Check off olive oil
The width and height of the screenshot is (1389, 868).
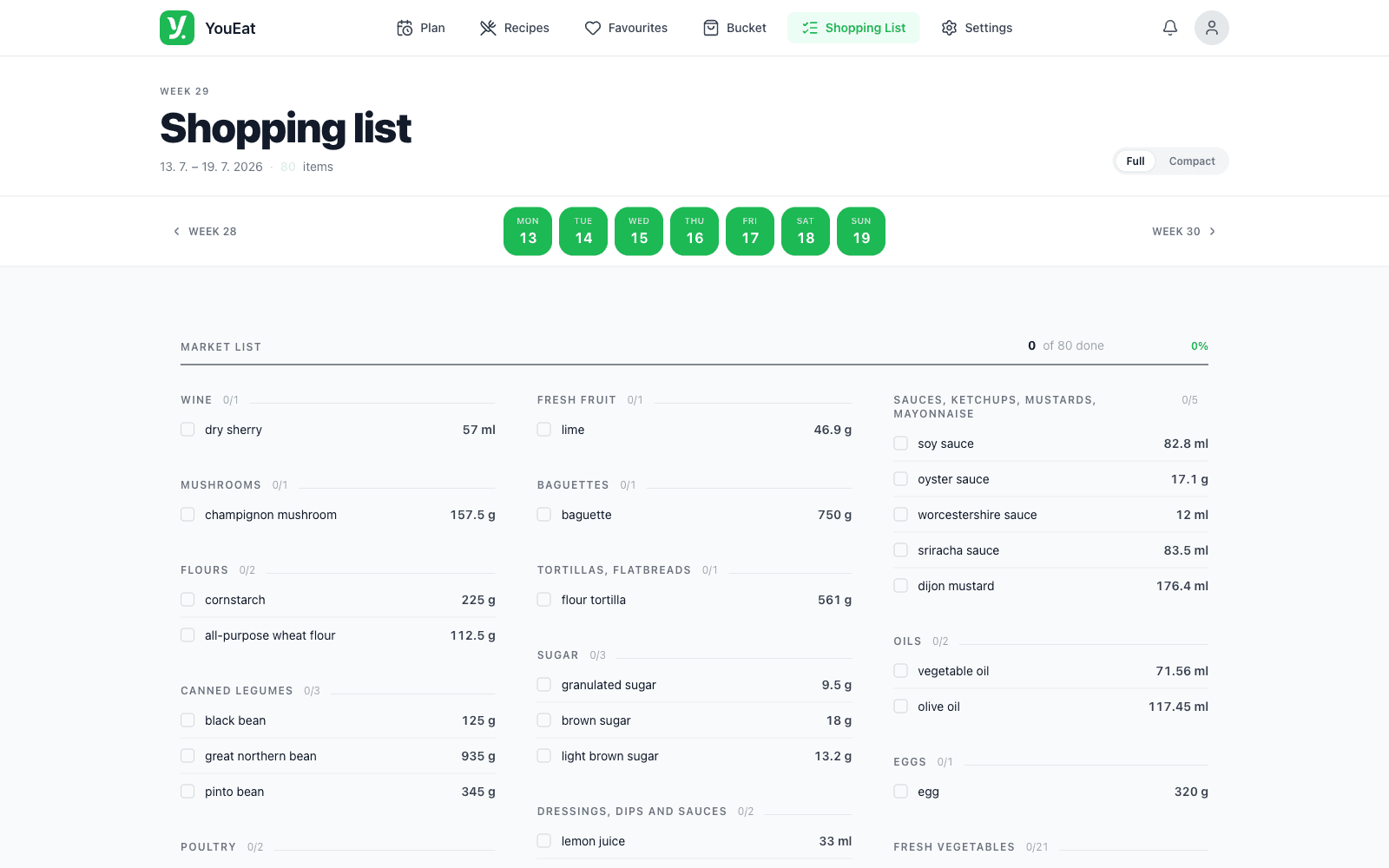point(901,707)
